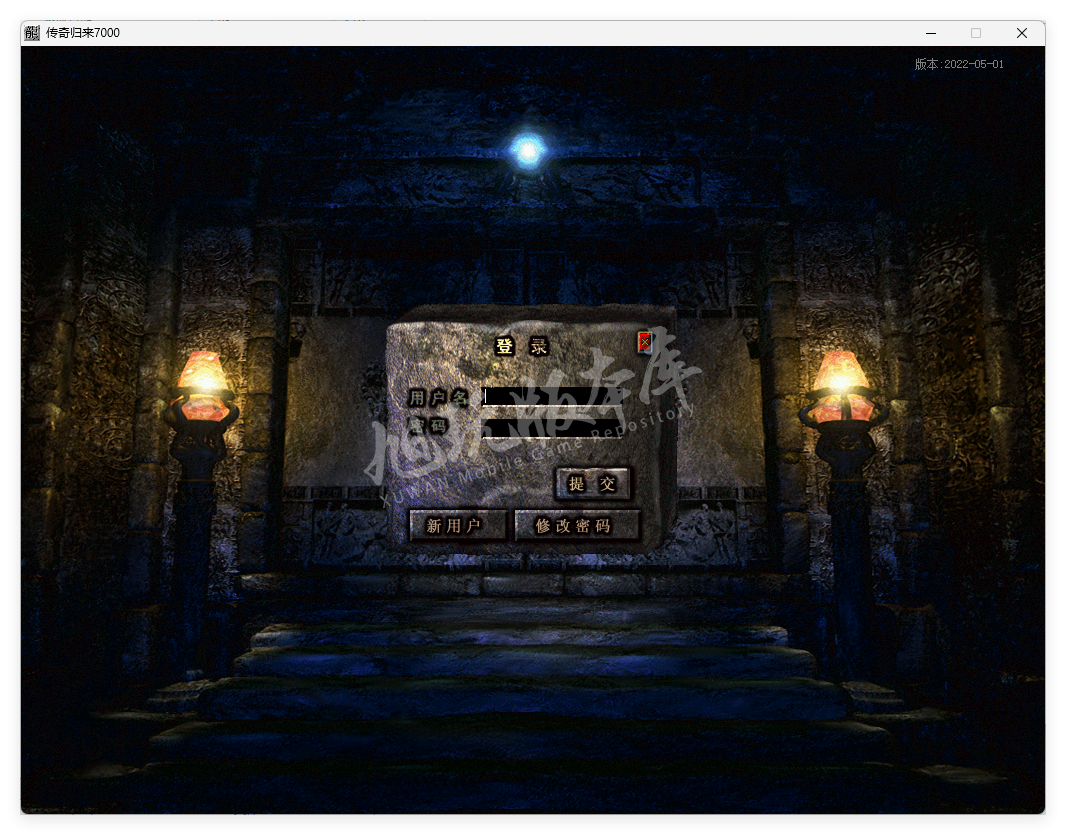The width and height of the screenshot is (1066, 835).
Task: Minimize the game window
Action: [930, 33]
